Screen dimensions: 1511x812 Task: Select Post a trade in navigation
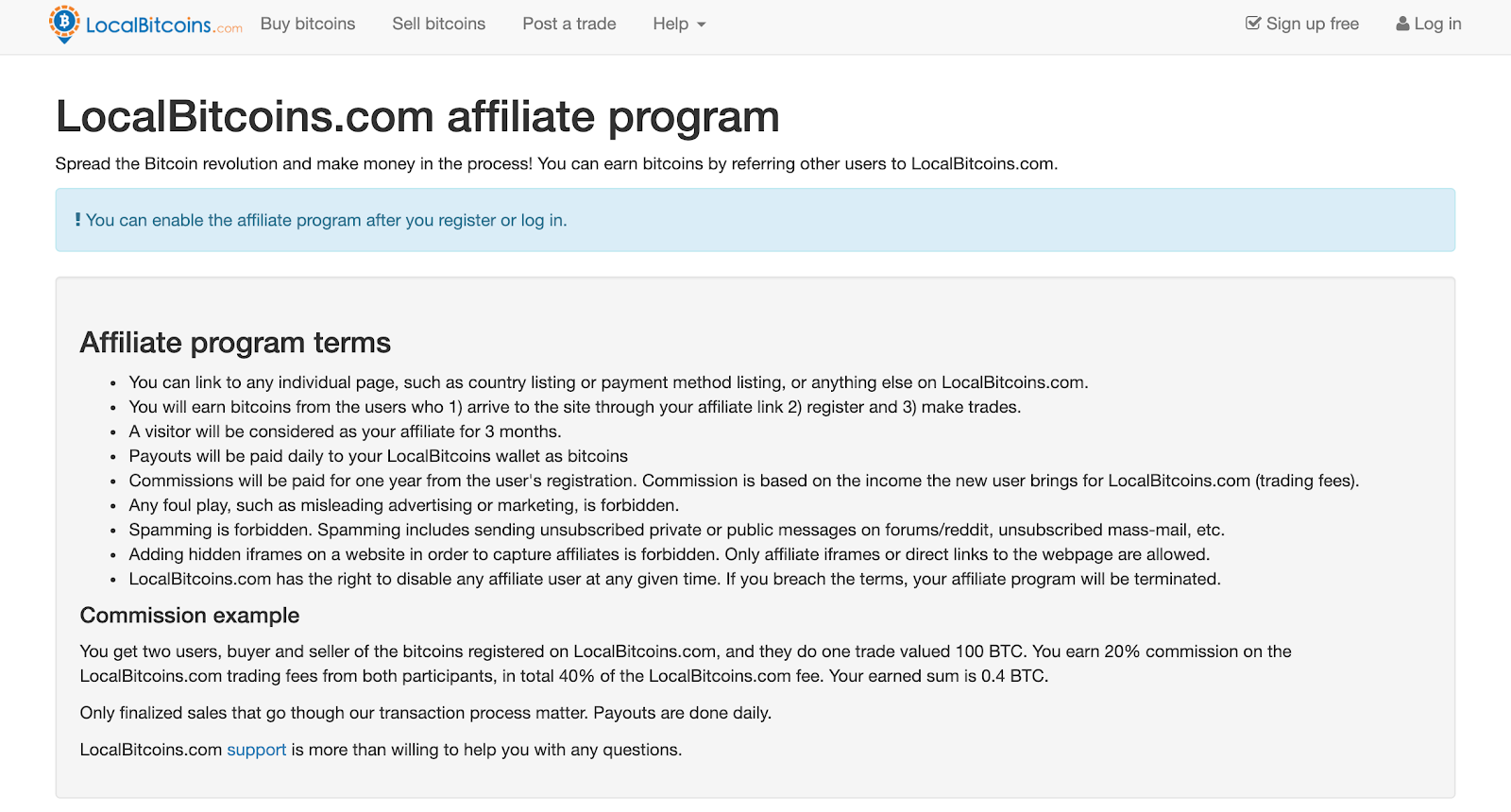(x=569, y=24)
